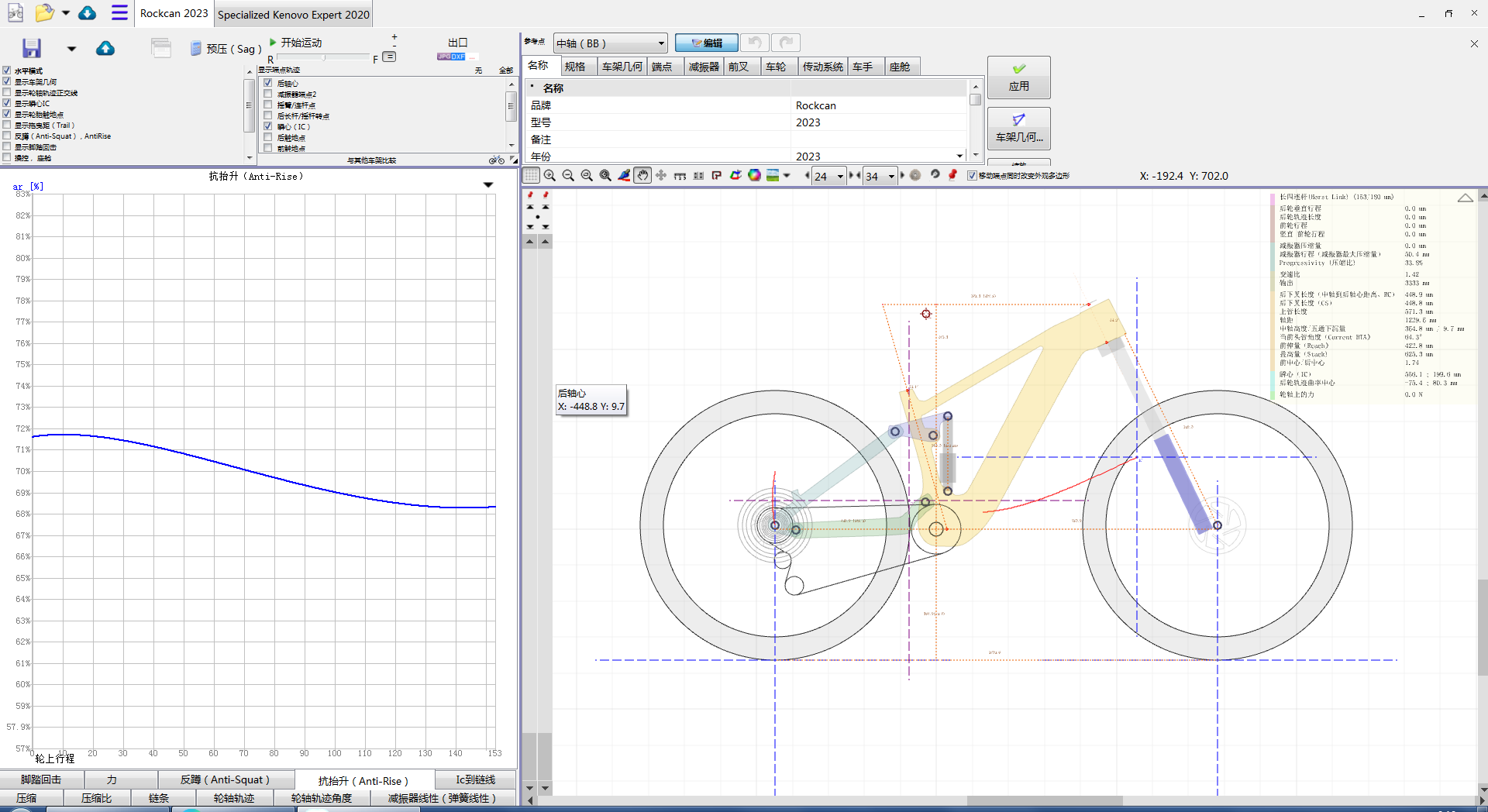Open the folder icon in title bar
This screenshot has height=812, width=1488.
45,13
